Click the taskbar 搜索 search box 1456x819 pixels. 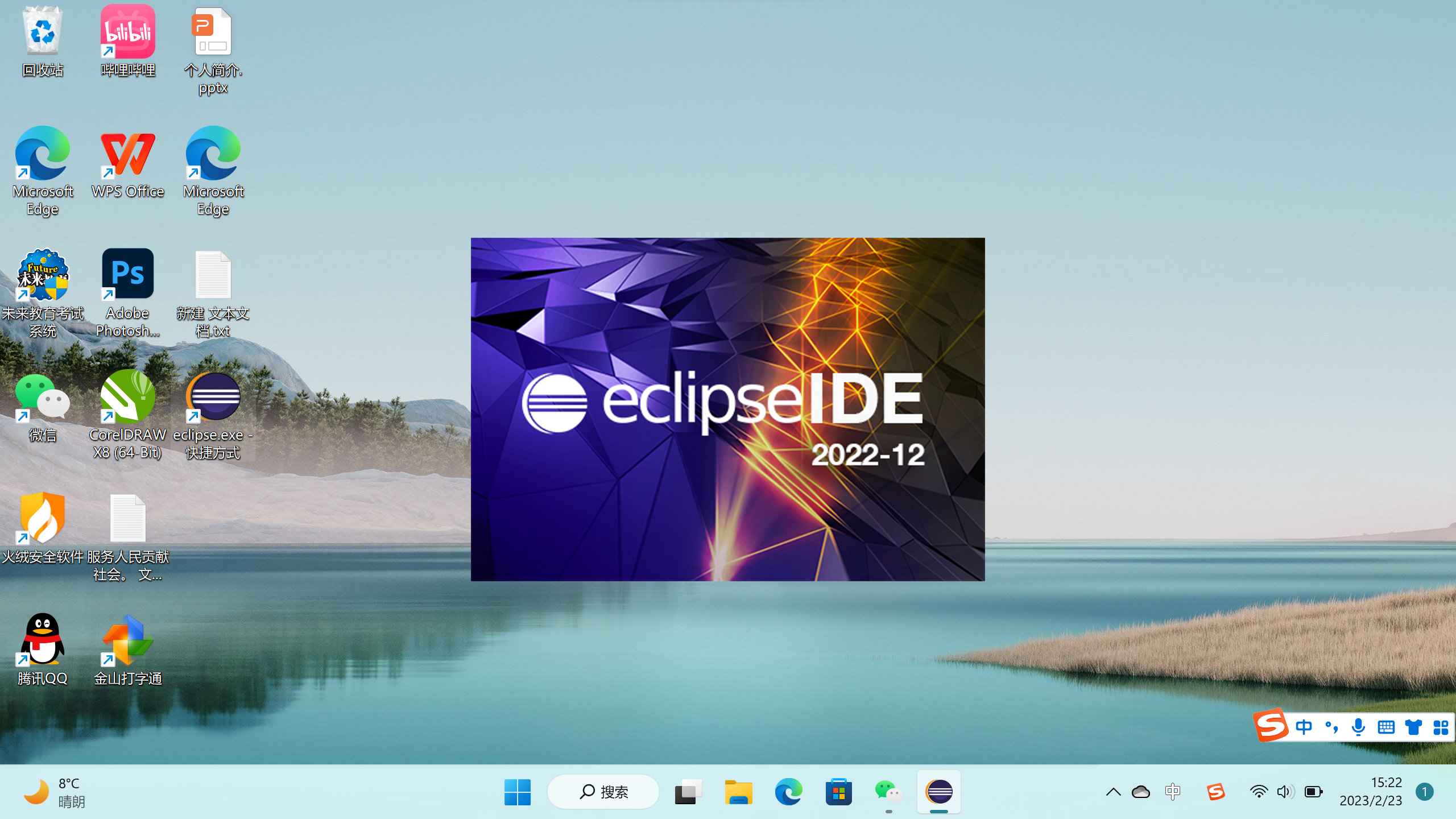603,792
